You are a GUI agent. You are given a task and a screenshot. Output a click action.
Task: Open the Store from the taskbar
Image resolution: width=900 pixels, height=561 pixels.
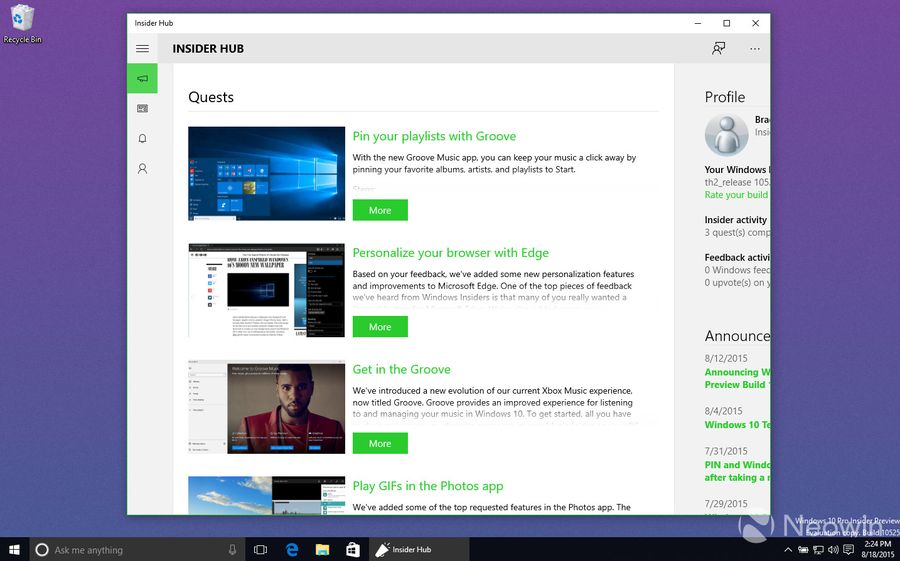(x=353, y=550)
